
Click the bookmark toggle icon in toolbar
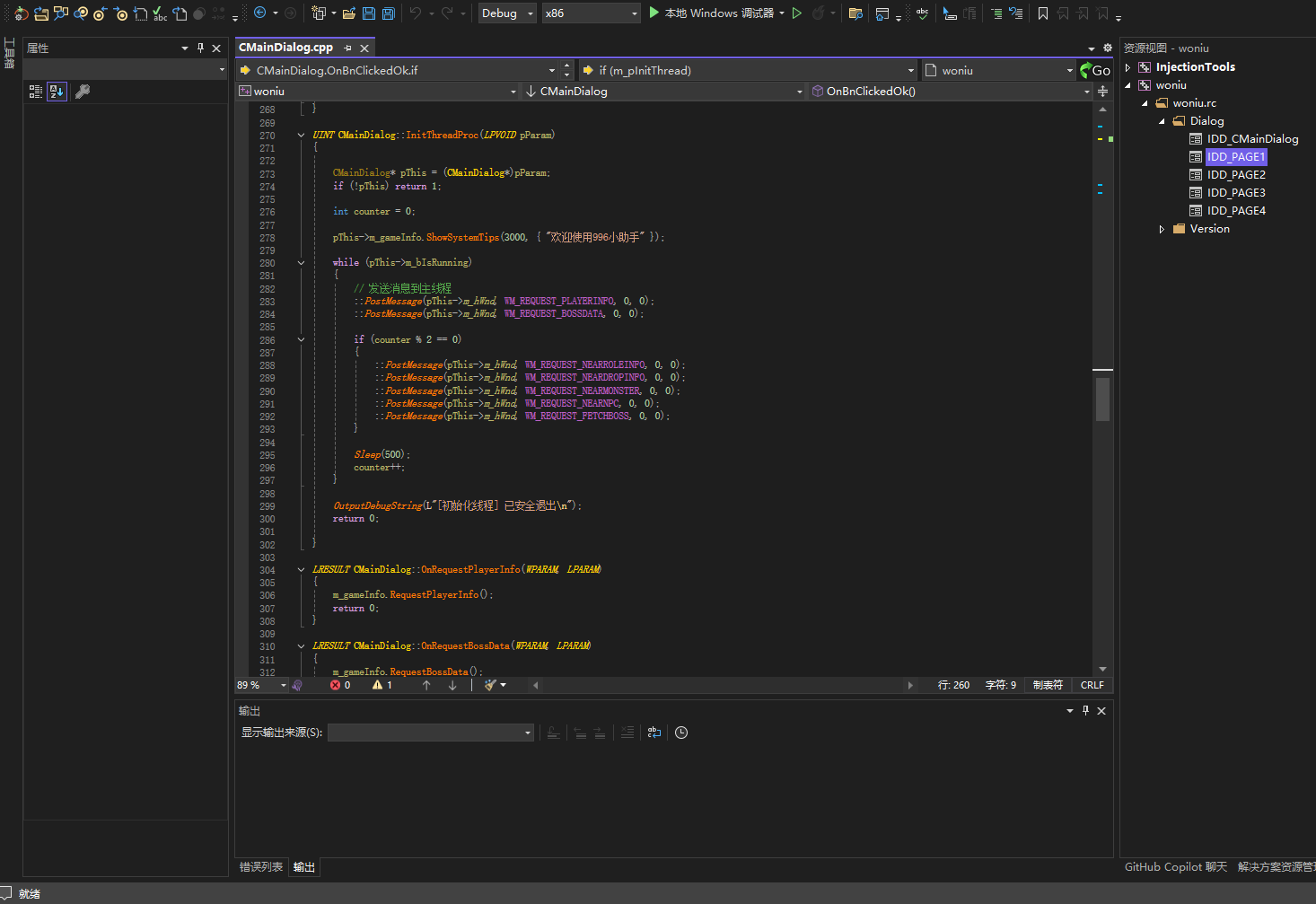[1043, 13]
